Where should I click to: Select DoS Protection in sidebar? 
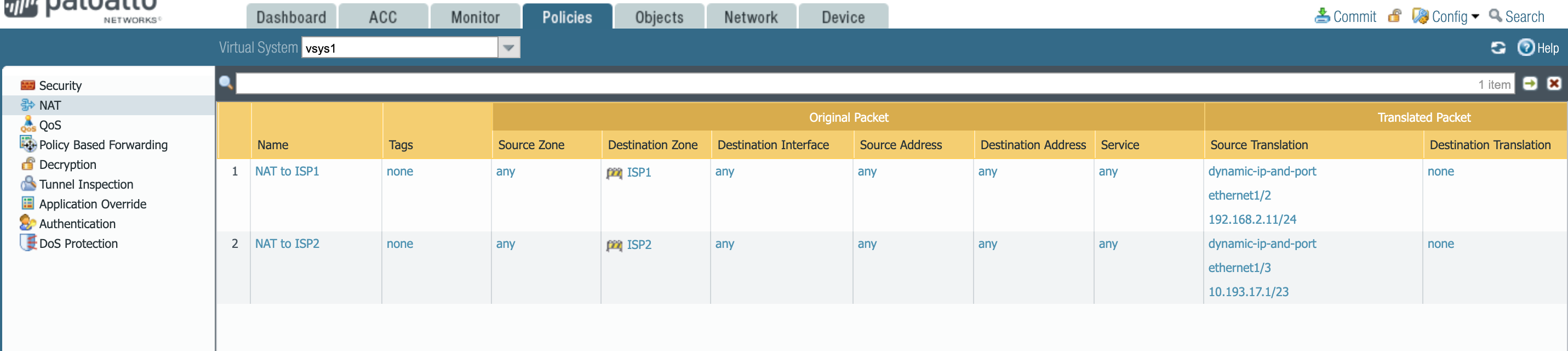pos(78,244)
